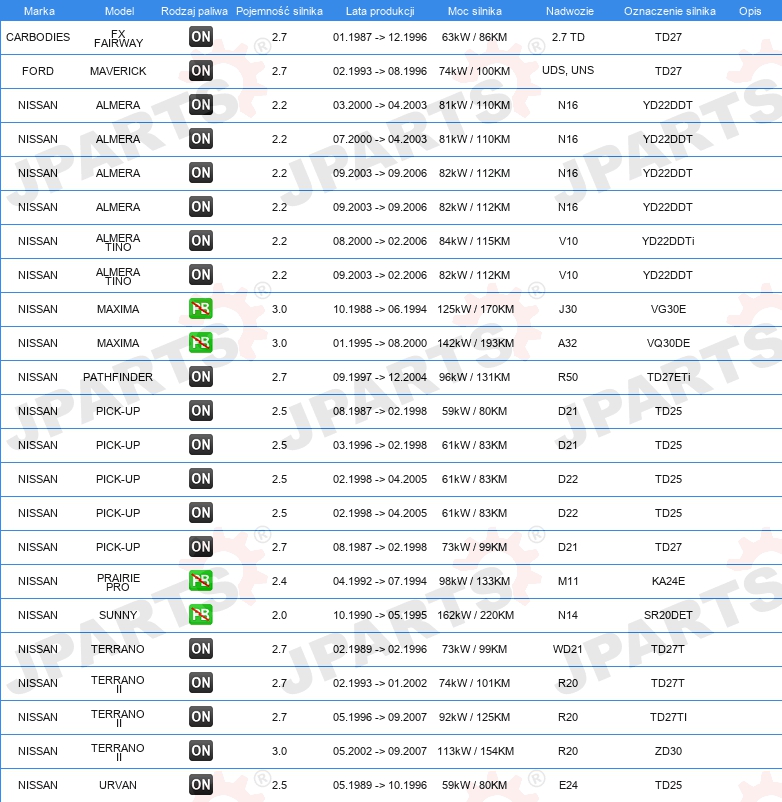Select the N14 body cell
Viewport: 782px width, 802px height.
click(568, 615)
